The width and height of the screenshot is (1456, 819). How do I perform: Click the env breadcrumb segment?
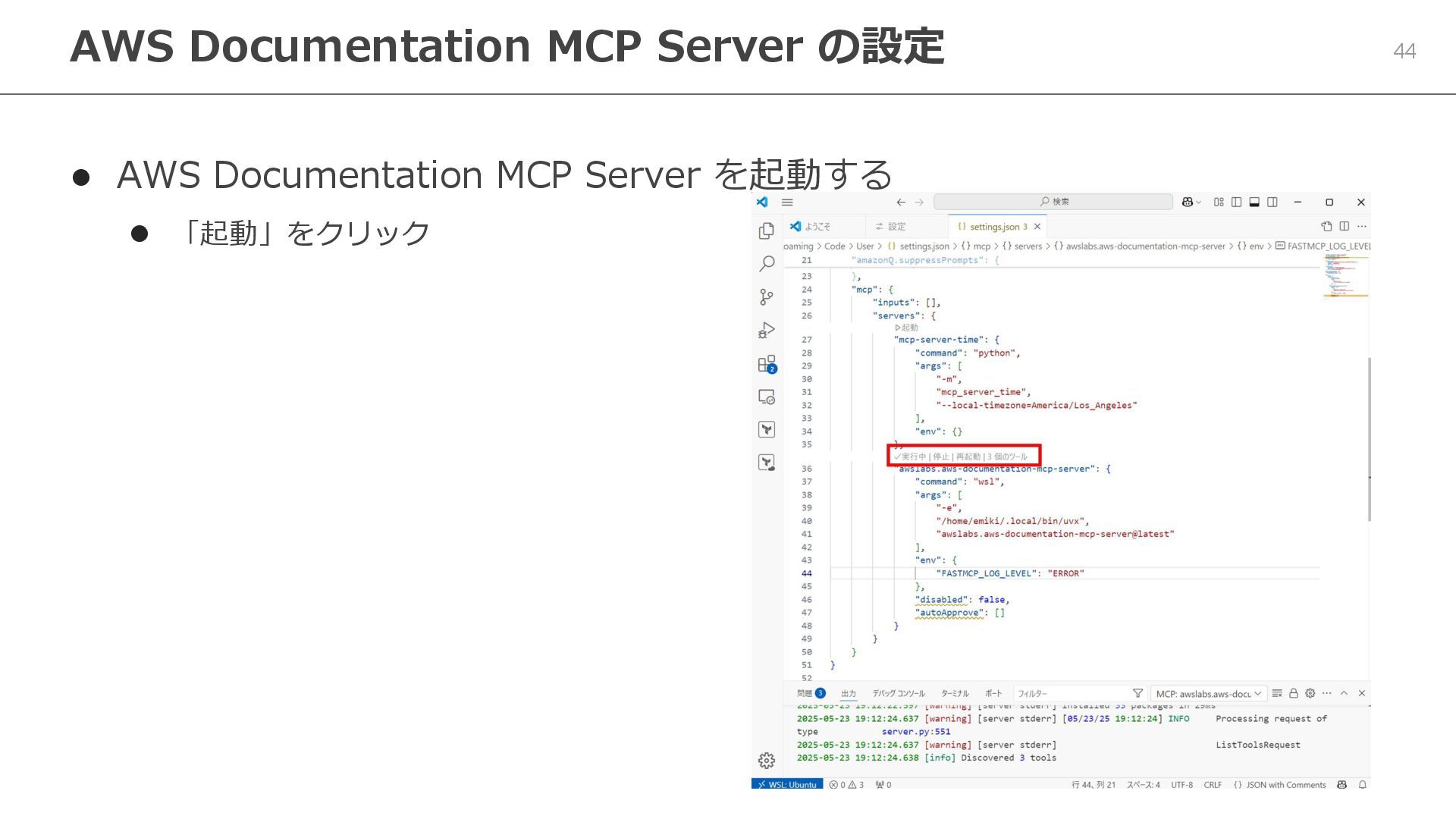[x=1250, y=246]
